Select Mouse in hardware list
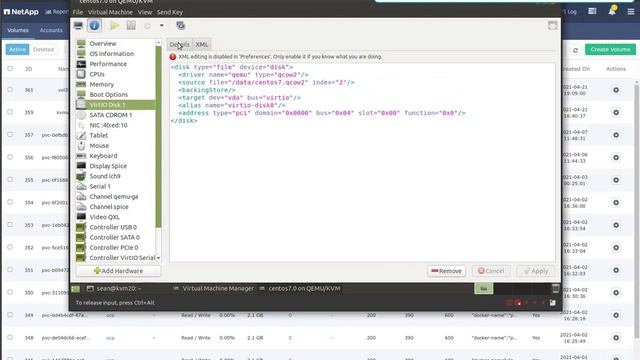The image size is (640, 360). click(x=115, y=146)
